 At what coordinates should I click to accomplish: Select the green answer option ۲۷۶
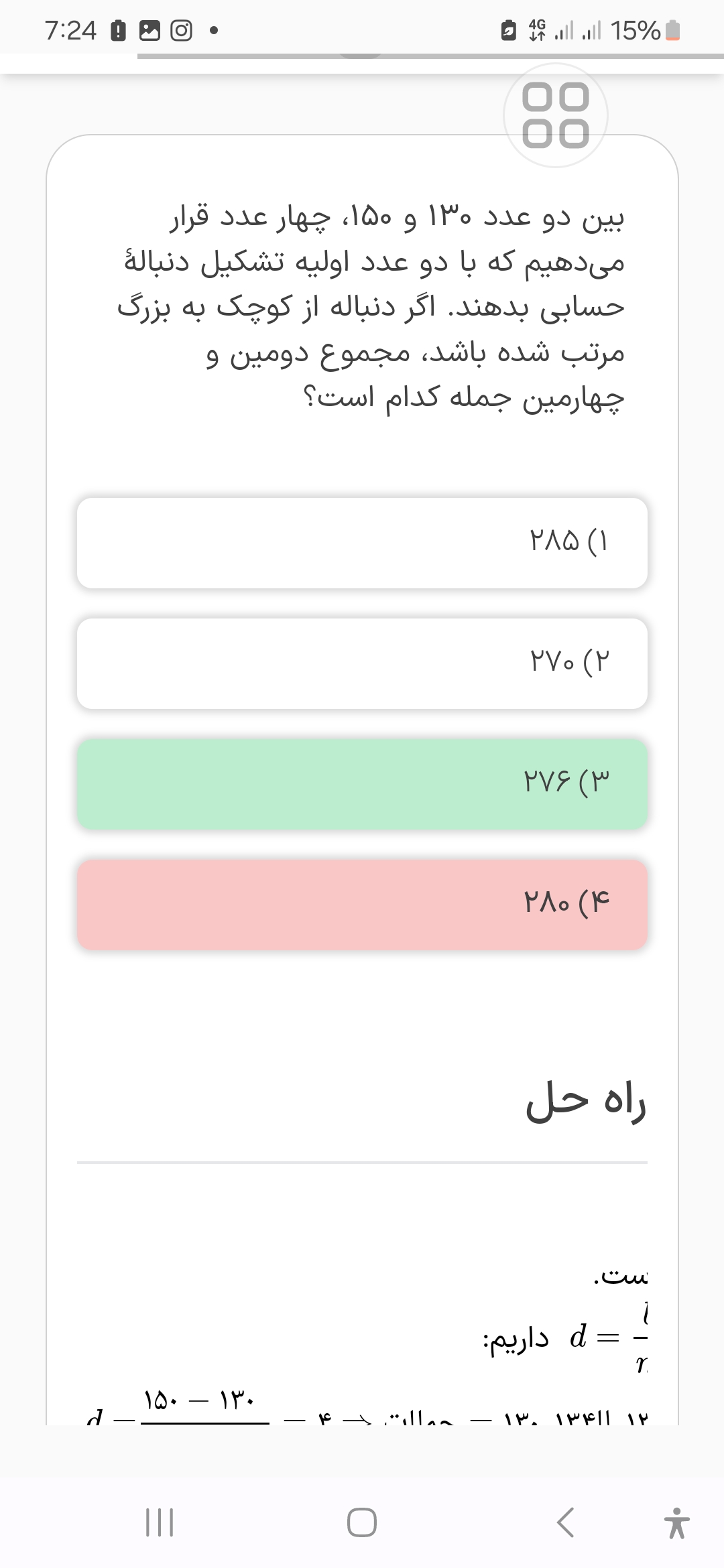(362, 784)
